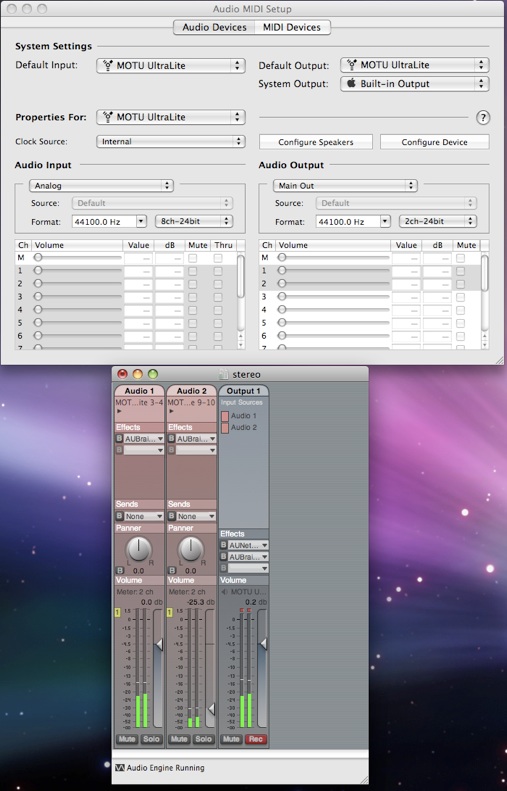Click the Output 1 volume fader handle

pos(263,644)
